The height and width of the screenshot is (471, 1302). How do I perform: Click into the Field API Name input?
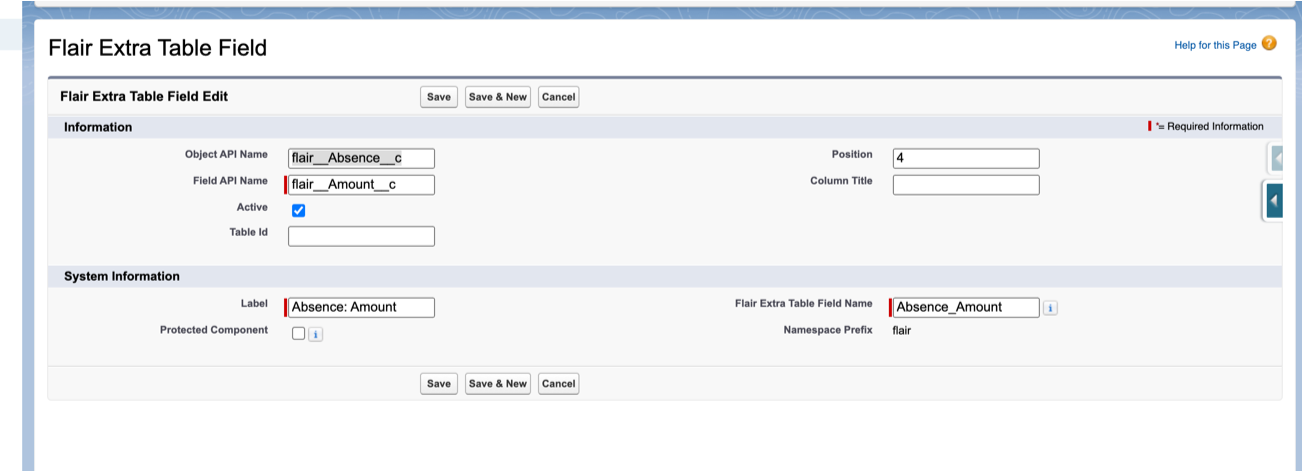click(x=361, y=185)
